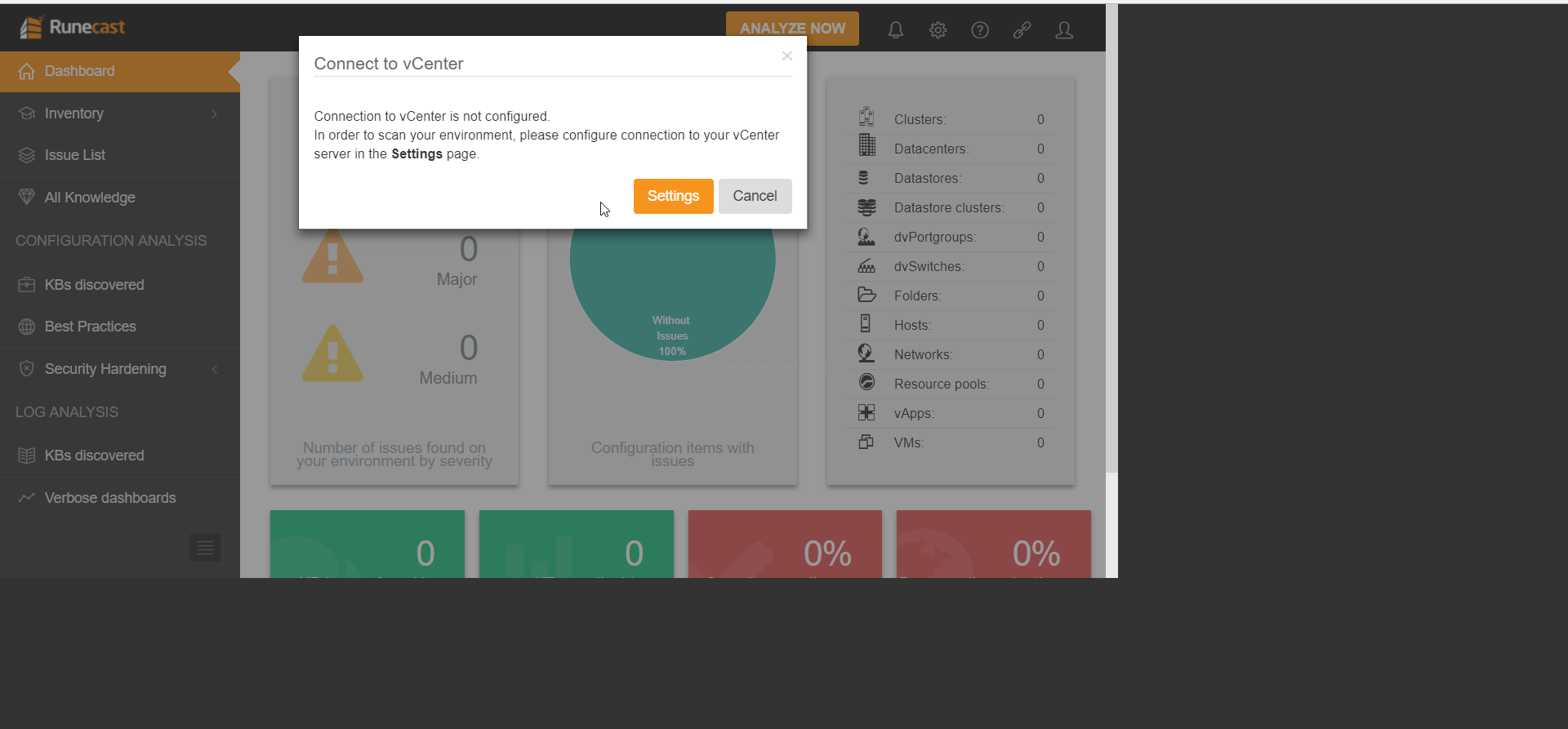Click the log analysis KBs discovered book icon

[27, 456]
